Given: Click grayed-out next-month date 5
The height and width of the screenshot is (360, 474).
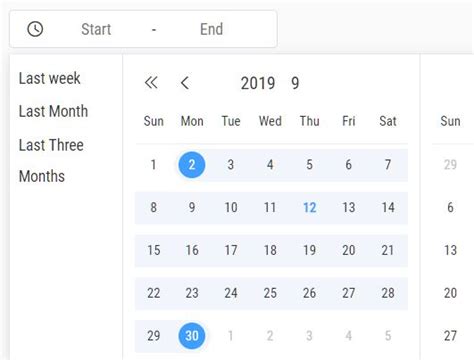Looking at the screenshot, I should tap(388, 336).
